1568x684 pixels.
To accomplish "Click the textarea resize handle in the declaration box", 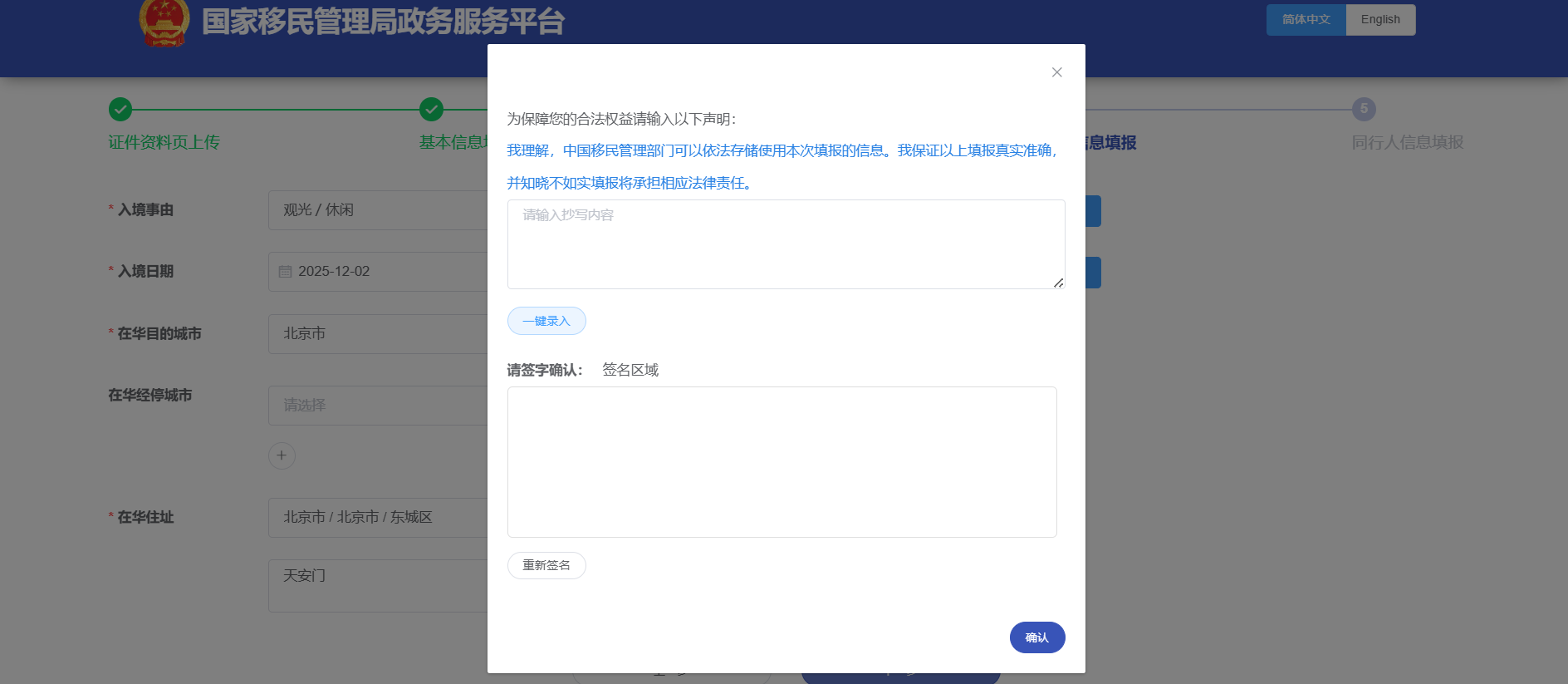I will [x=1058, y=283].
